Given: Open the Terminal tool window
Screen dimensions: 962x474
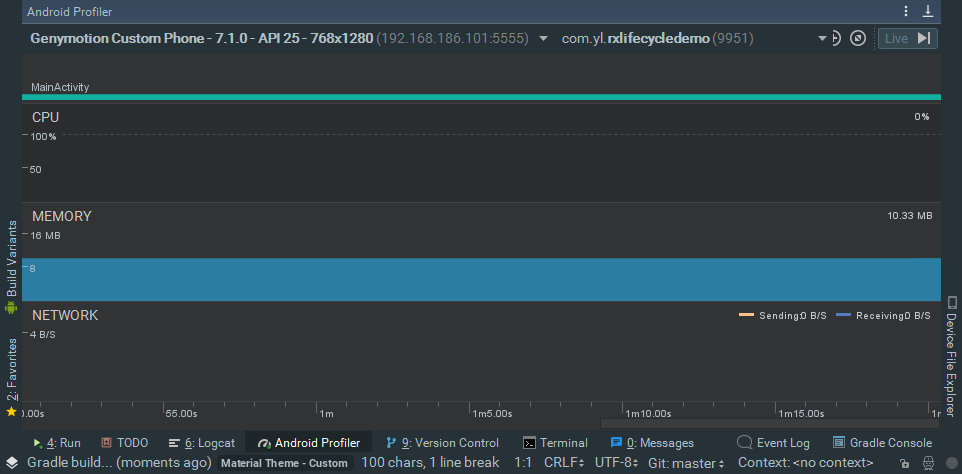Looking at the screenshot, I should click(555, 443).
